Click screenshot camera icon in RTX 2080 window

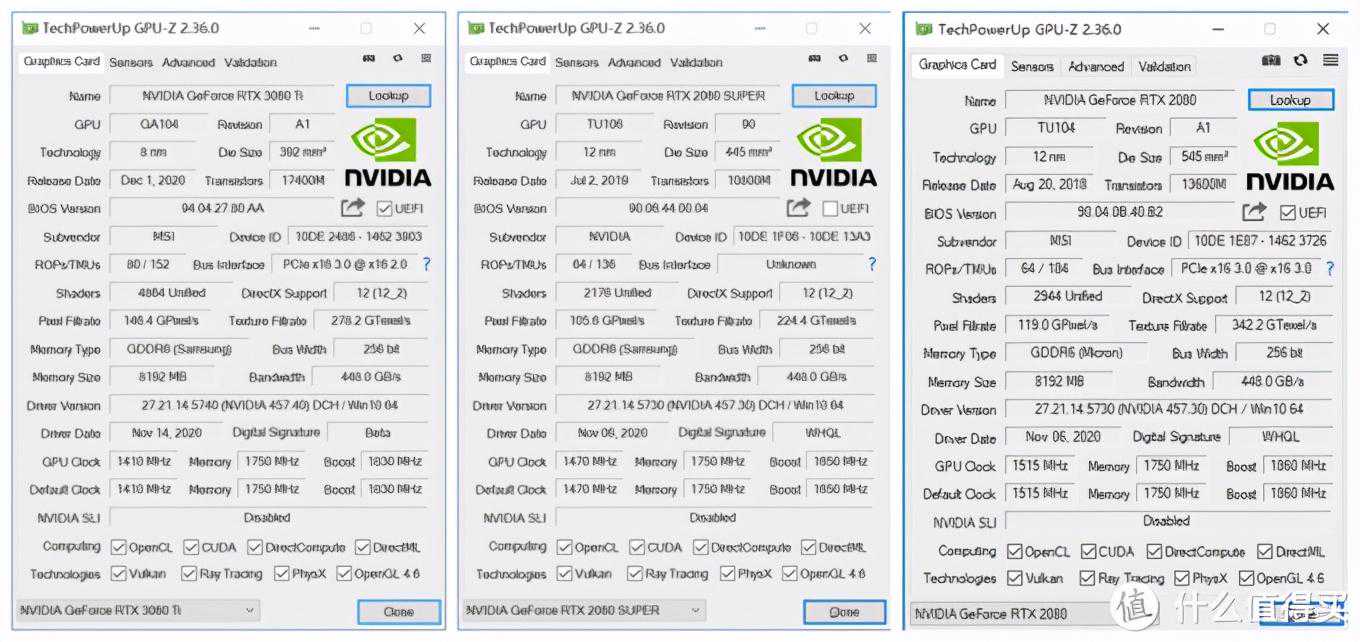click(x=1271, y=61)
